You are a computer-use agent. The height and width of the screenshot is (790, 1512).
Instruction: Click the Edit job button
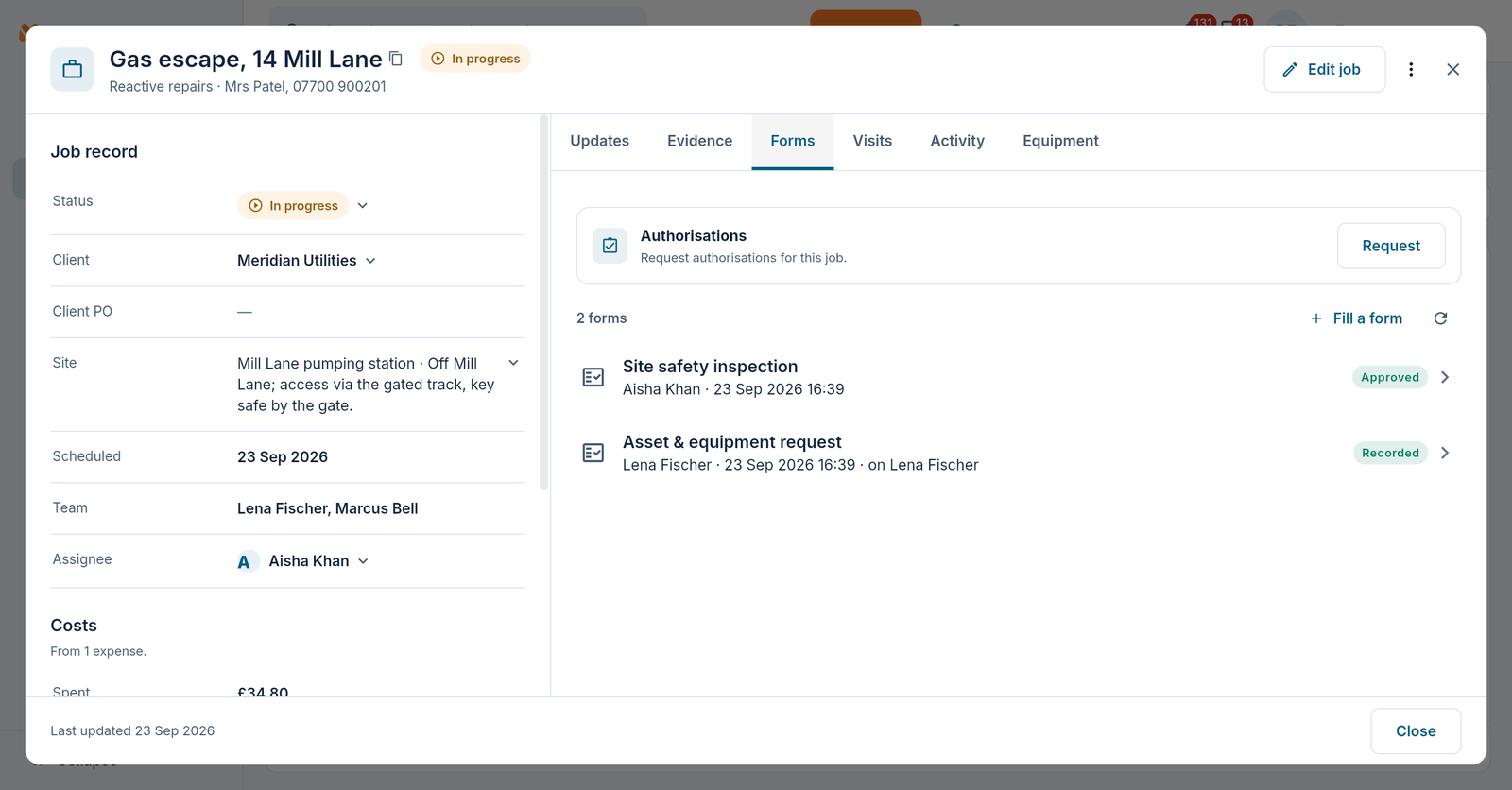tap(1325, 69)
